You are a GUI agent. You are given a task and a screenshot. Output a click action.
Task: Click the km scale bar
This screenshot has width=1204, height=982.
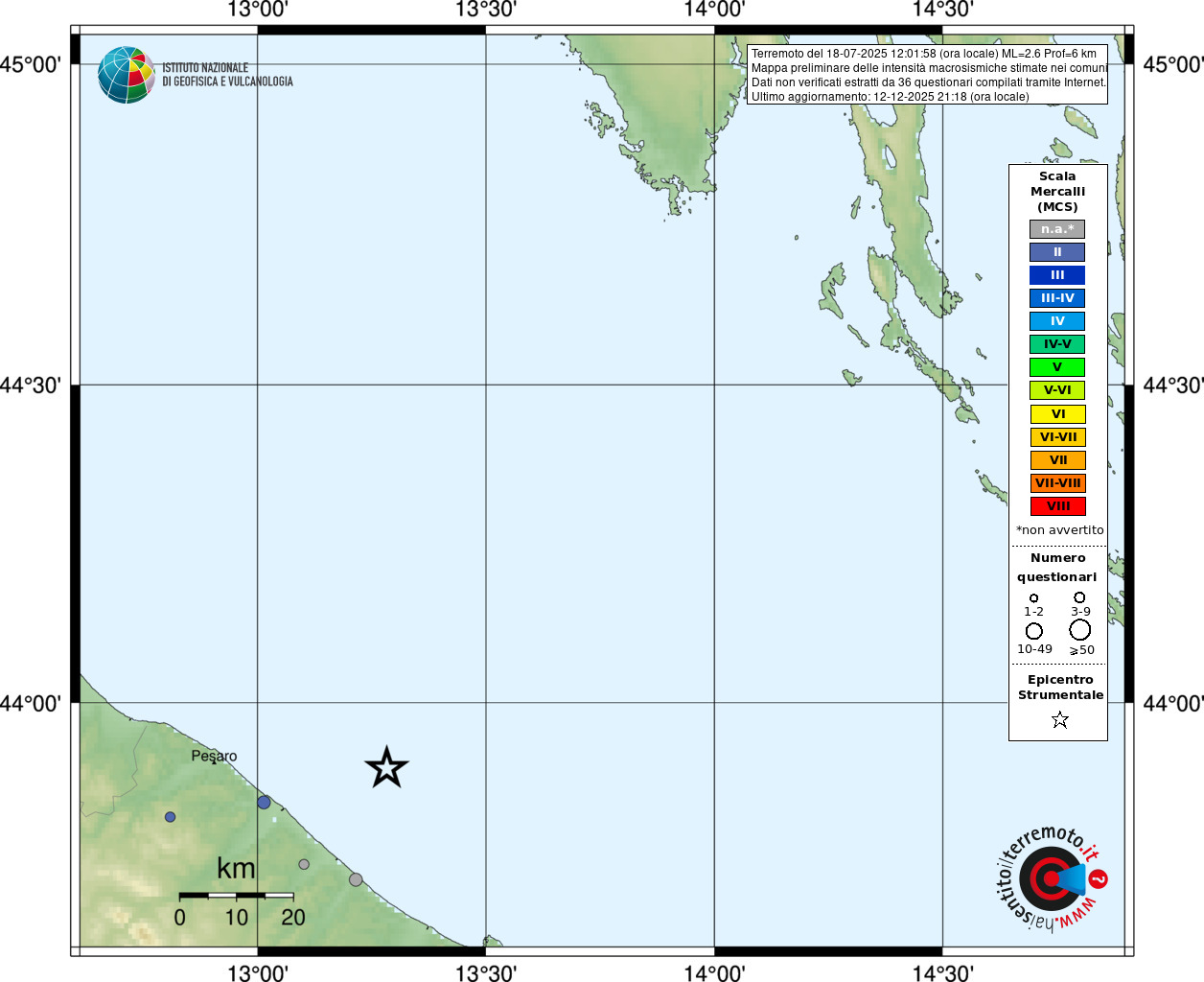237,895
